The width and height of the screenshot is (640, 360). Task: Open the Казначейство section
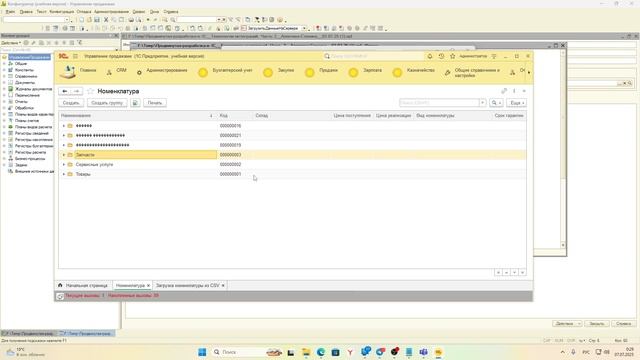tap(413, 72)
